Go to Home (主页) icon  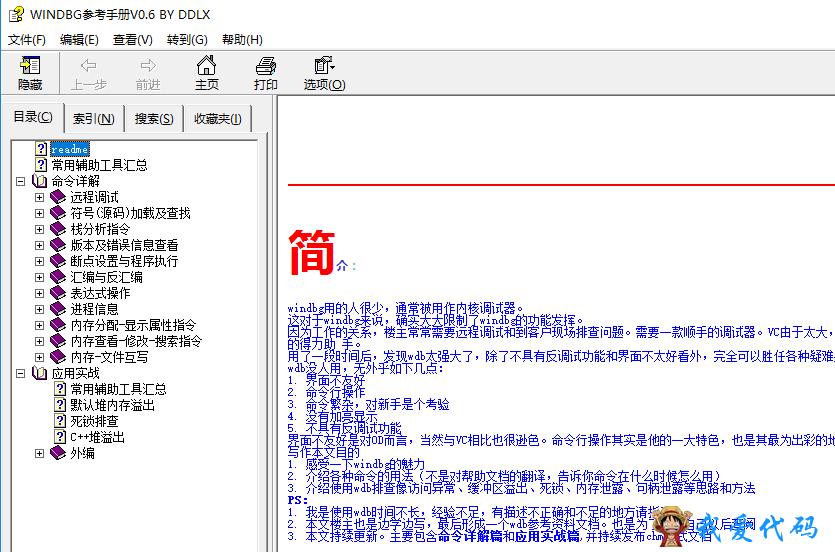tap(207, 65)
